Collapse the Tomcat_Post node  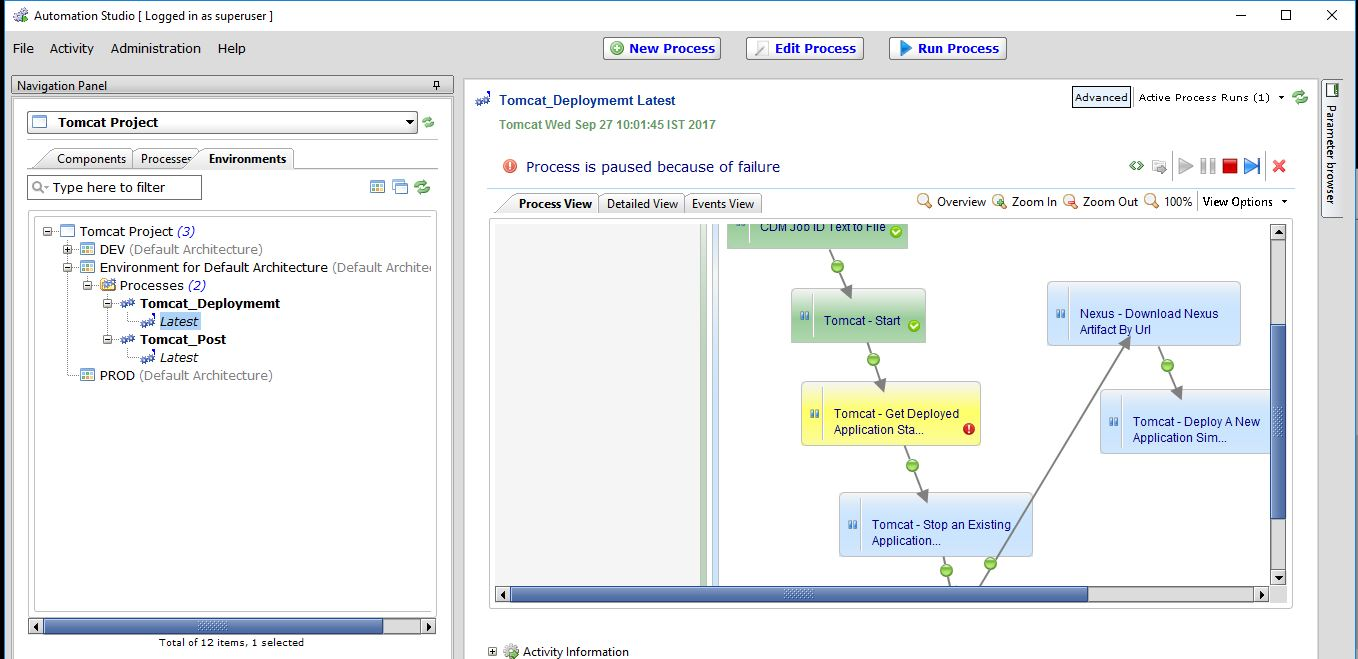(x=107, y=339)
